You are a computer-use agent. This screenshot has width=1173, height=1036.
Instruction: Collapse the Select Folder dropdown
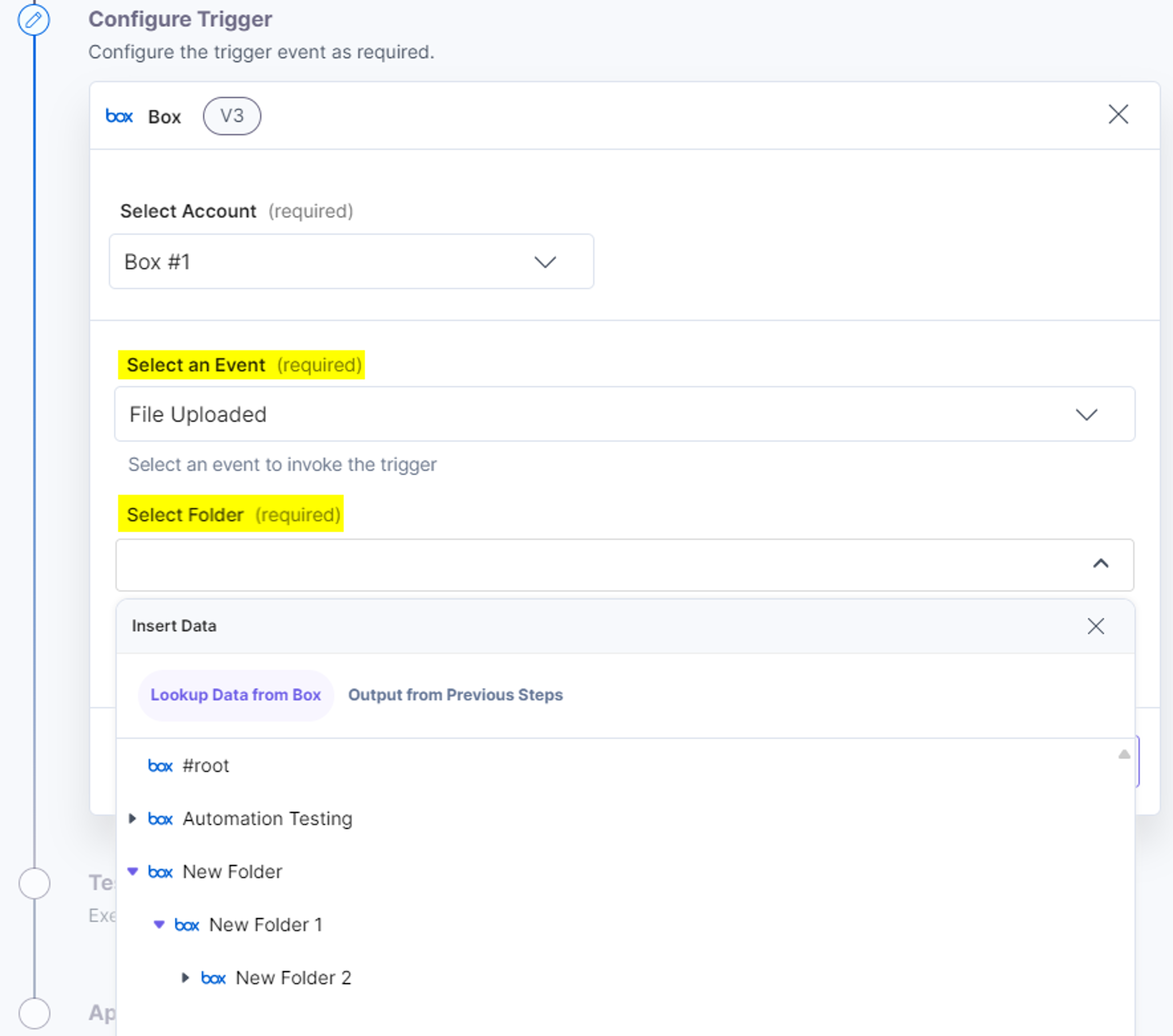1100,564
